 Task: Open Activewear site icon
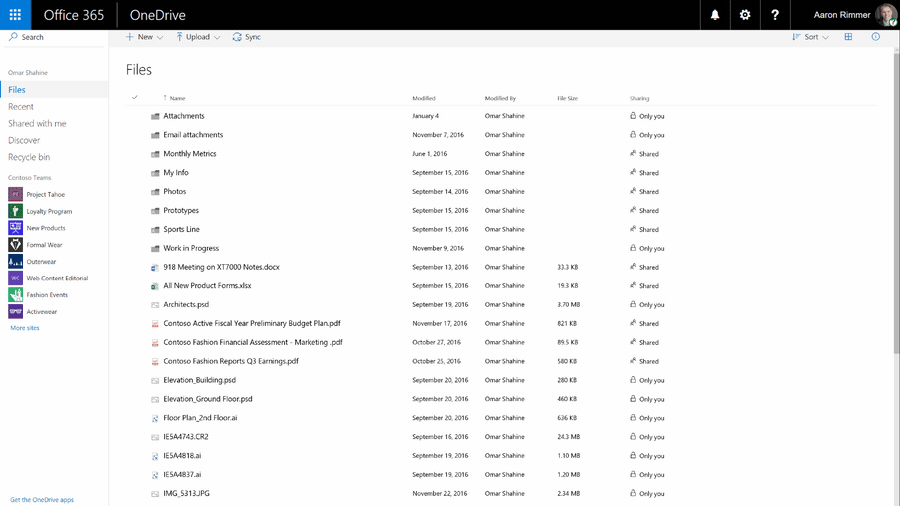point(15,312)
